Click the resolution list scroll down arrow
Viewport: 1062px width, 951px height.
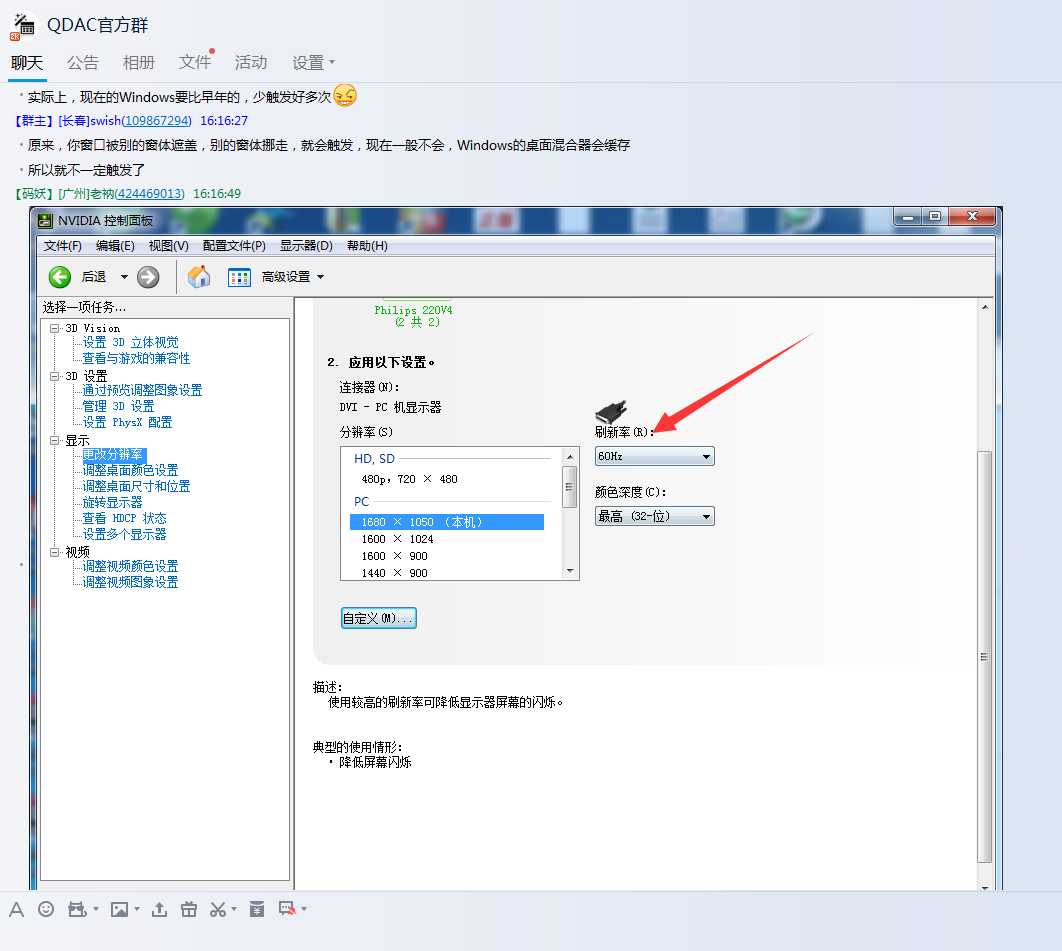click(x=570, y=571)
